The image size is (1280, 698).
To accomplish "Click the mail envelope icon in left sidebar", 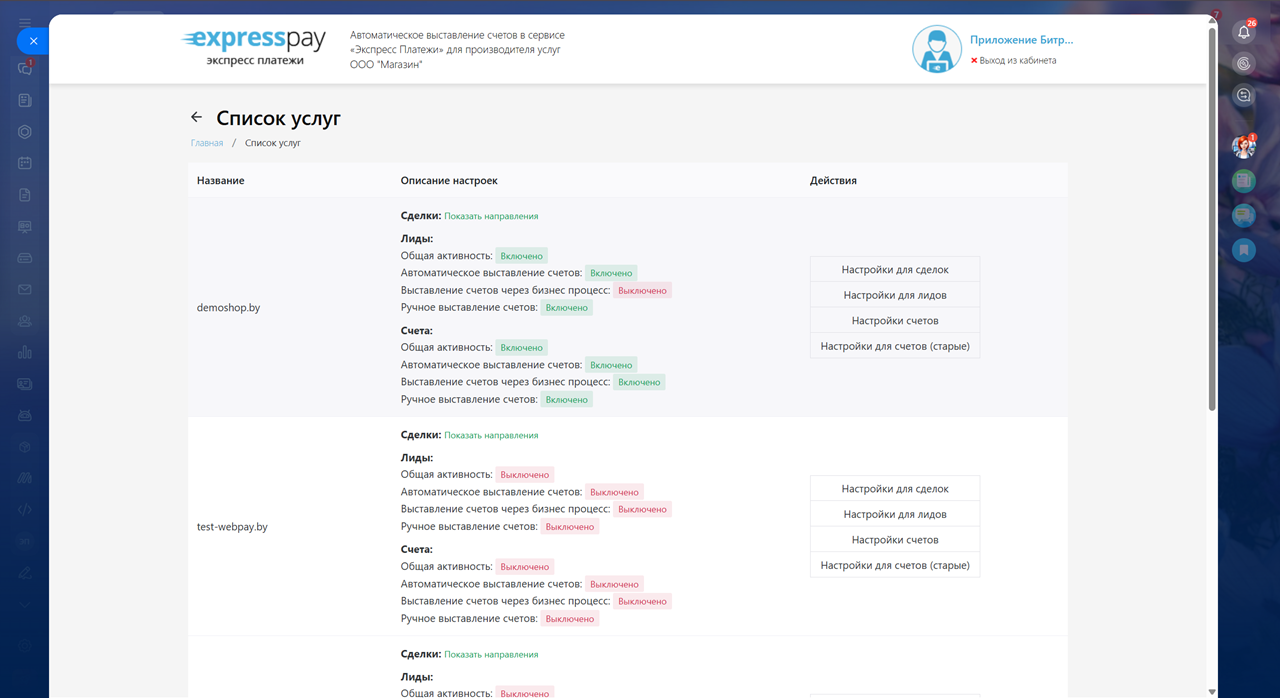I will pyautogui.click(x=25, y=289).
